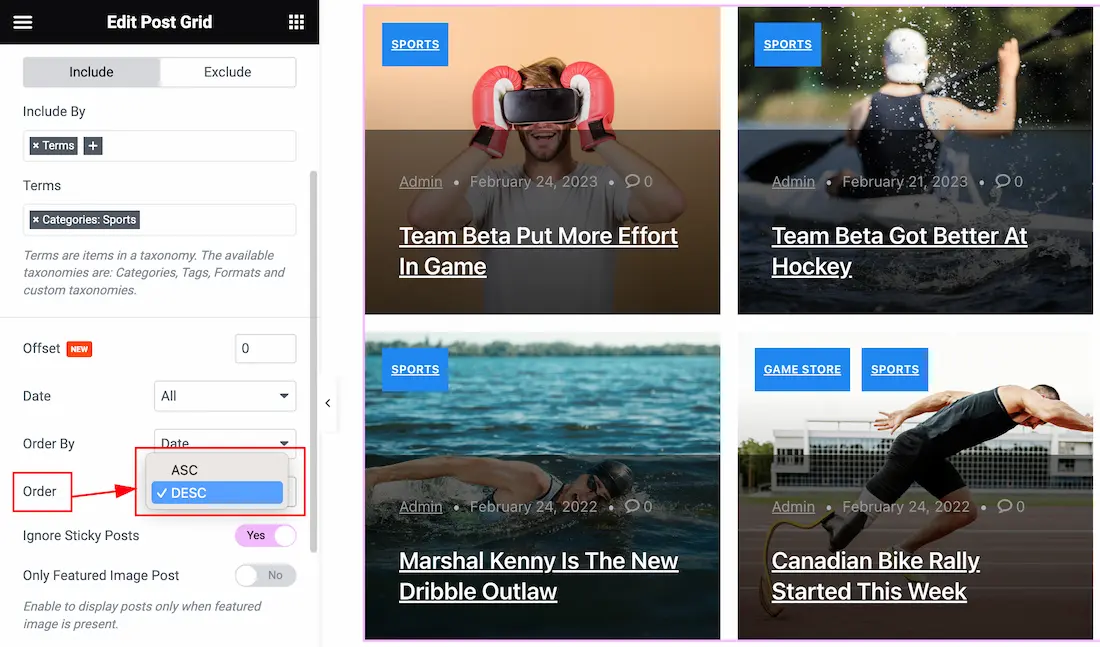Open the Date dropdown showing All
Viewport: 1100px width, 647px height.
coord(224,396)
